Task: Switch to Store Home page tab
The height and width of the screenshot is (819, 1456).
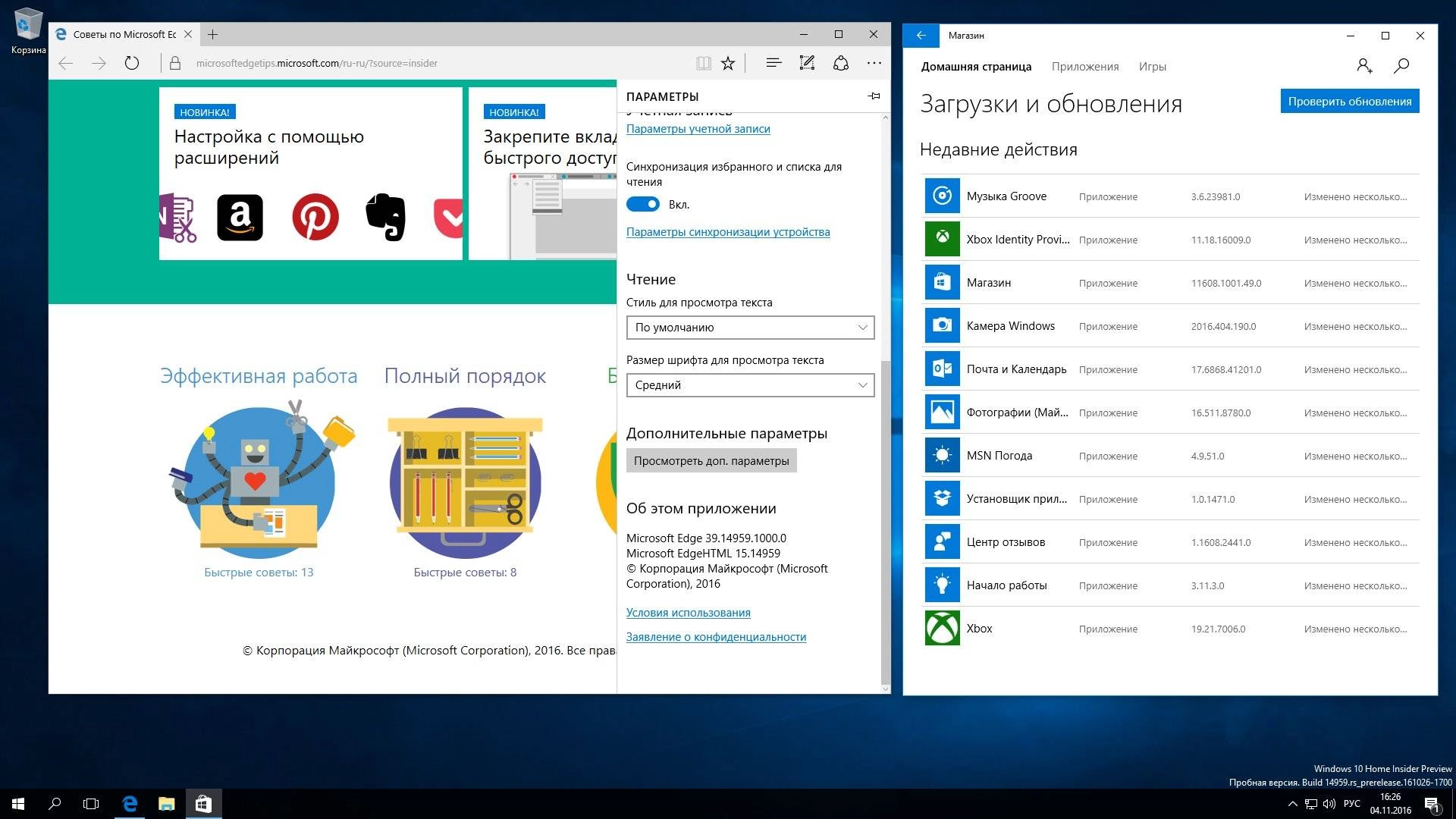Action: point(976,67)
